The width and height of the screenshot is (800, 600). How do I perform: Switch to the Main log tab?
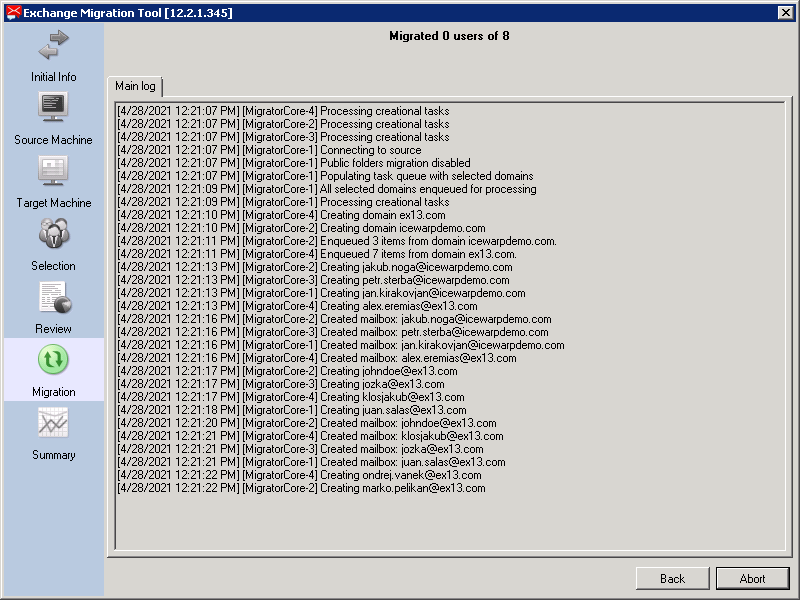[x=135, y=86]
